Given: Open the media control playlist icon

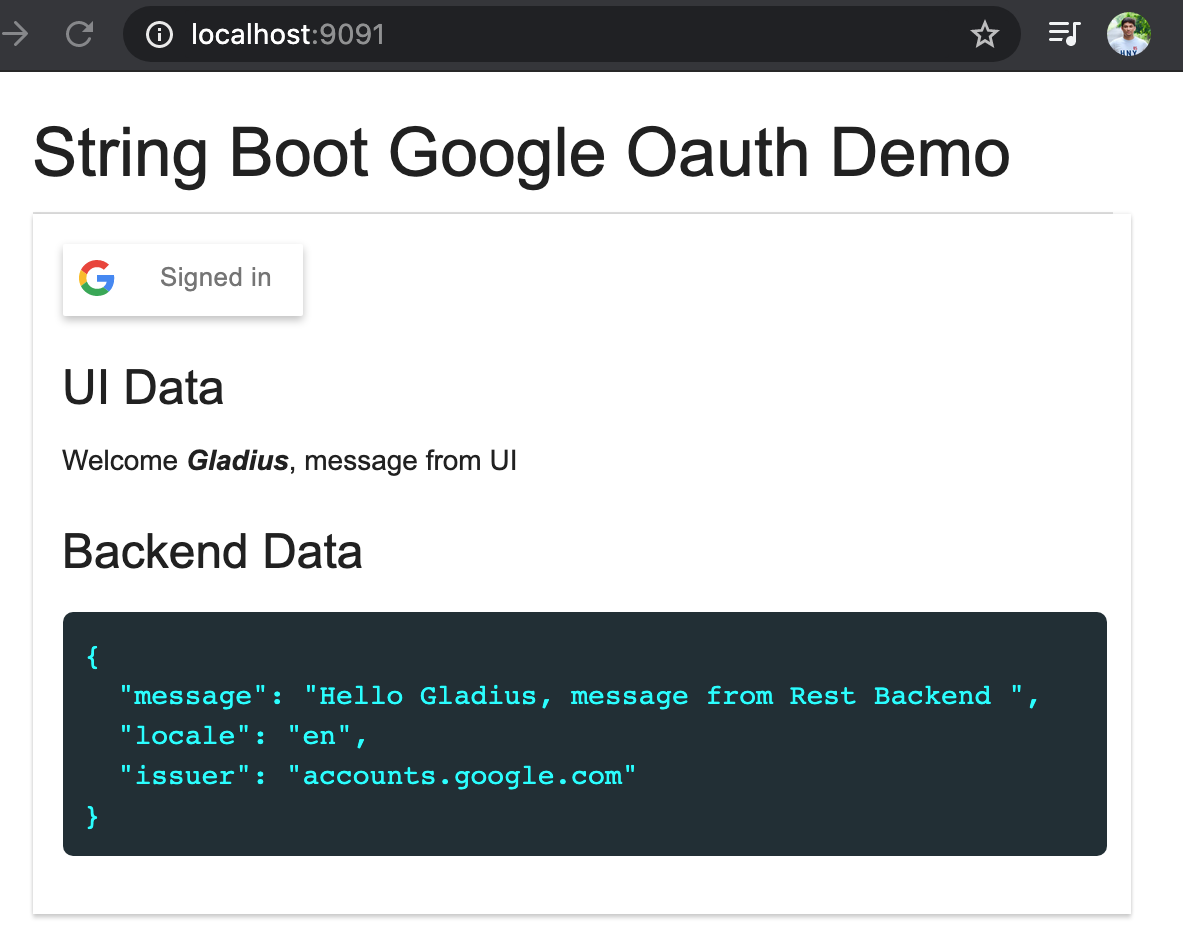Looking at the screenshot, I should coord(1065,33).
